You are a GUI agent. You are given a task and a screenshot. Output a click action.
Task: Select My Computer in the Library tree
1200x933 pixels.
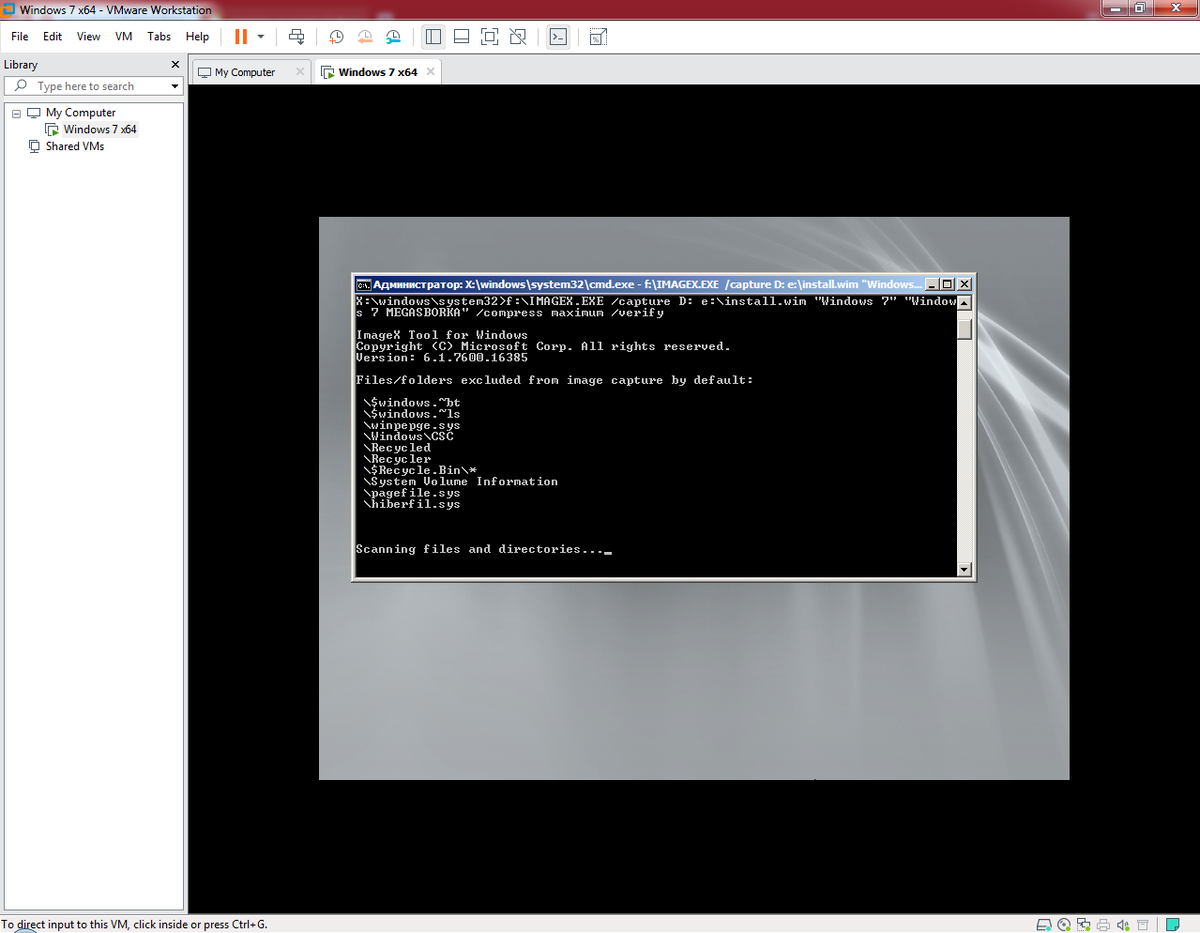tap(80, 113)
